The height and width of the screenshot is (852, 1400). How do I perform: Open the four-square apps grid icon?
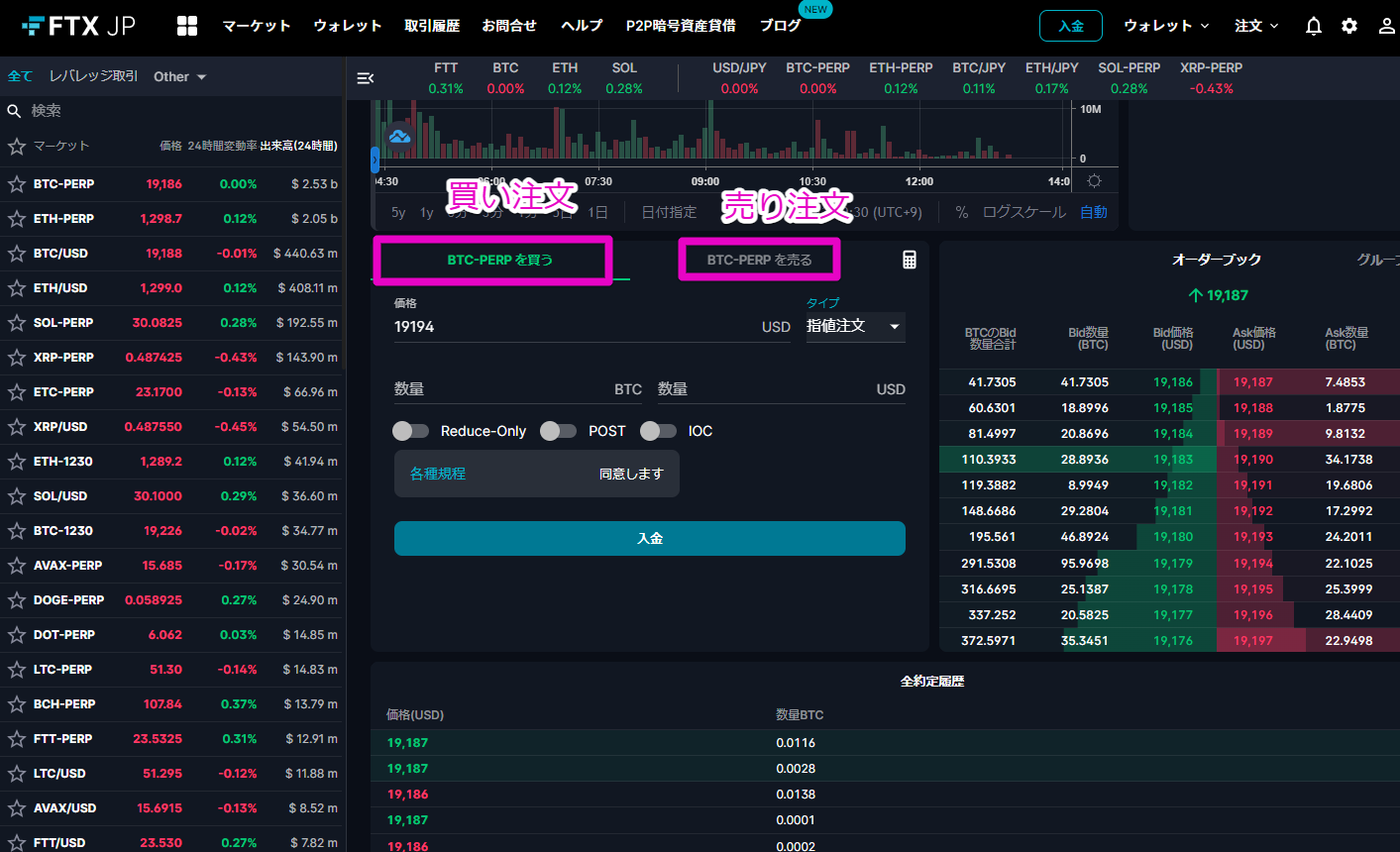(x=187, y=26)
